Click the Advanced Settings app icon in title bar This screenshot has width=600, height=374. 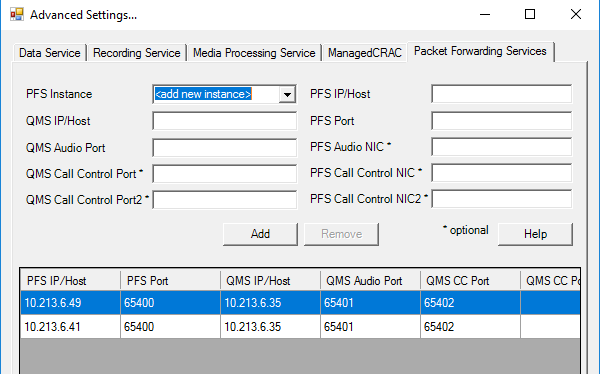pos(16,15)
